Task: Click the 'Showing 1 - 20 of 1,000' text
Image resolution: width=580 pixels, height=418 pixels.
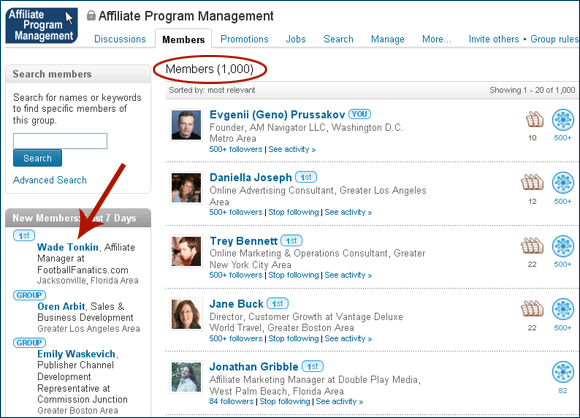Action: click(532, 90)
